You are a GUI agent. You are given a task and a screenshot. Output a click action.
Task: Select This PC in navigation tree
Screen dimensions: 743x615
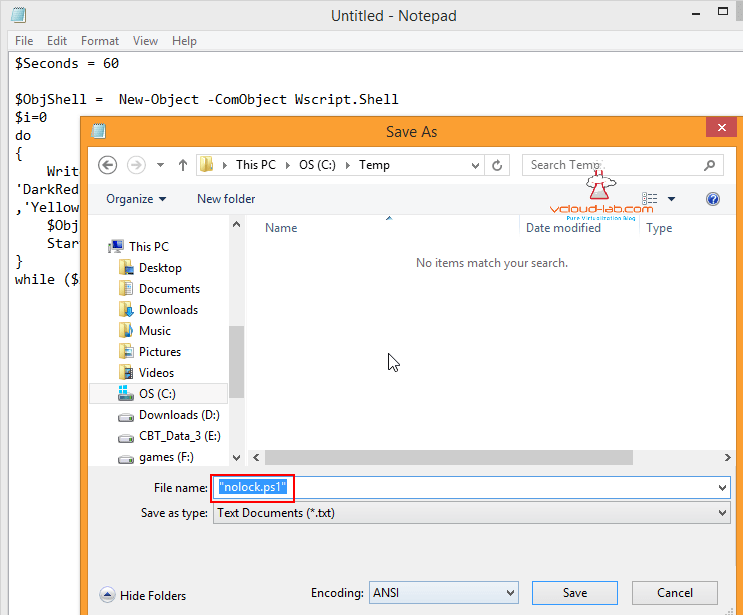click(149, 247)
